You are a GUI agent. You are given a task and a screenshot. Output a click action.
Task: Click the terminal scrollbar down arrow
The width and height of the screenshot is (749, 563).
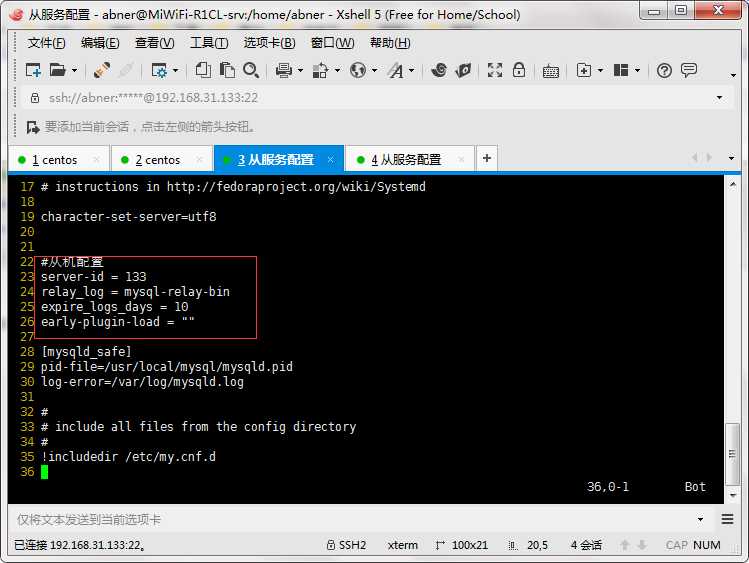(x=733, y=496)
